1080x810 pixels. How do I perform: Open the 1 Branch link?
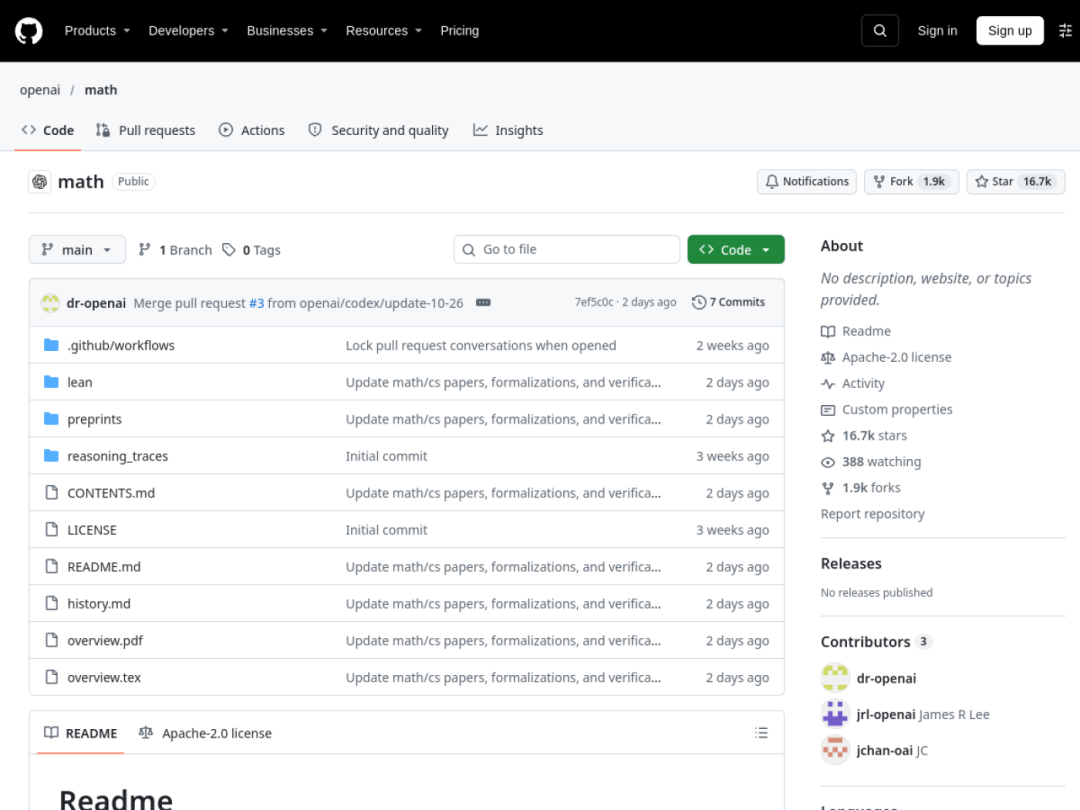point(176,250)
